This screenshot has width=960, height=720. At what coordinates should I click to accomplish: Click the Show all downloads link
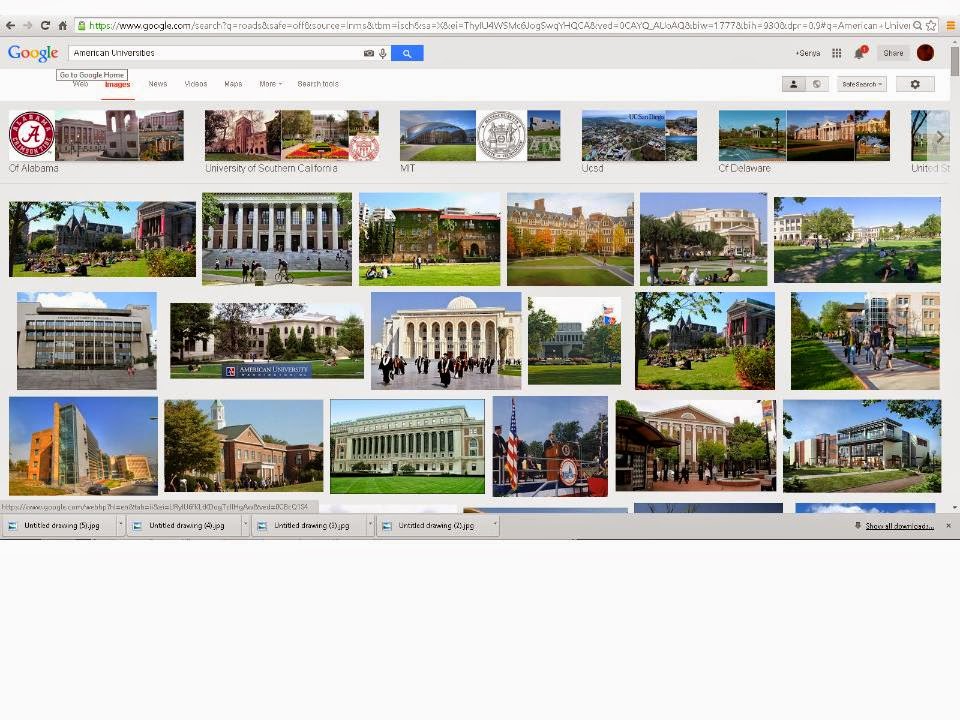pyautogui.click(x=899, y=525)
